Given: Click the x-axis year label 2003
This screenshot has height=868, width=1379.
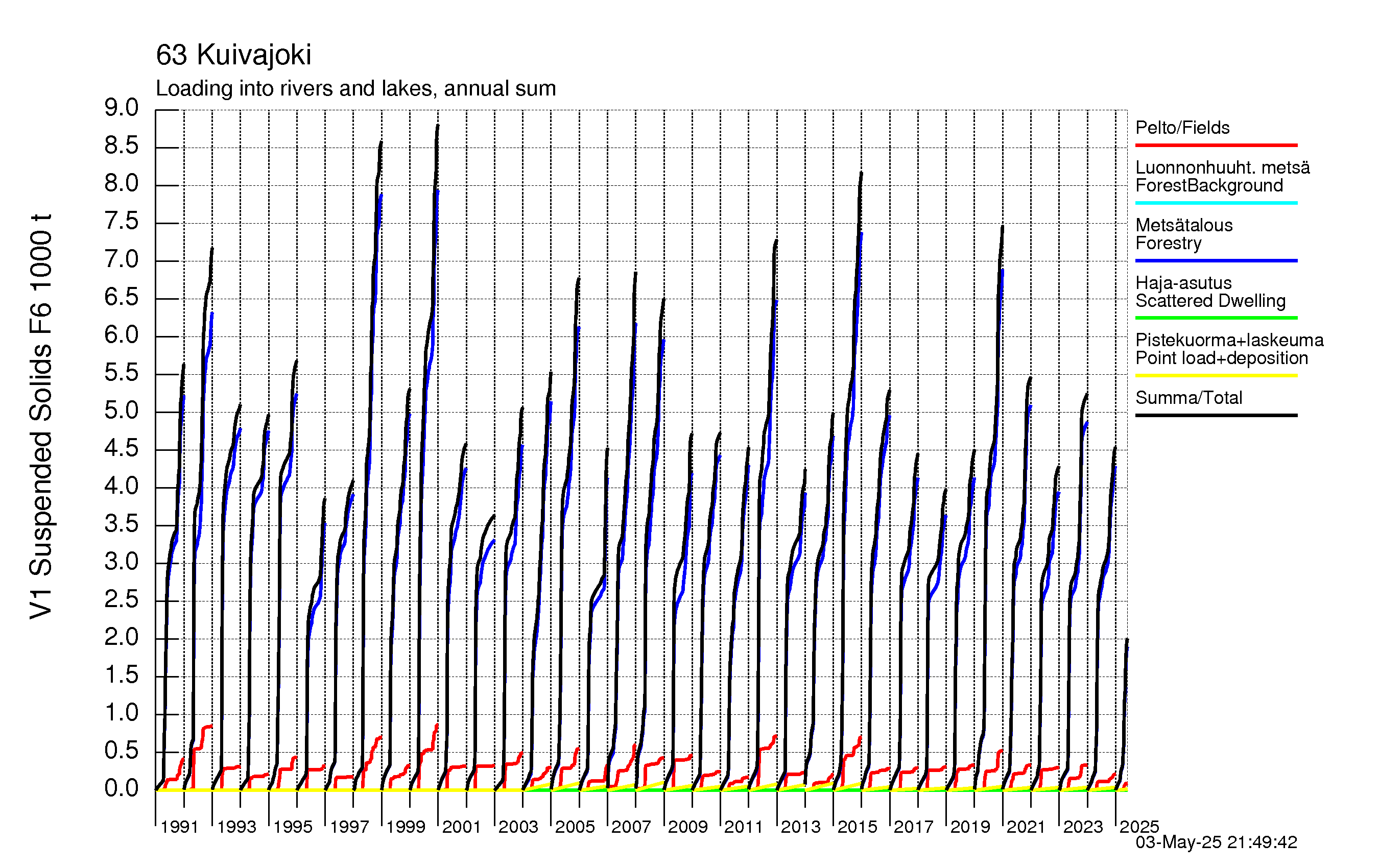Looking at the screenshot, I should (518, 827).
